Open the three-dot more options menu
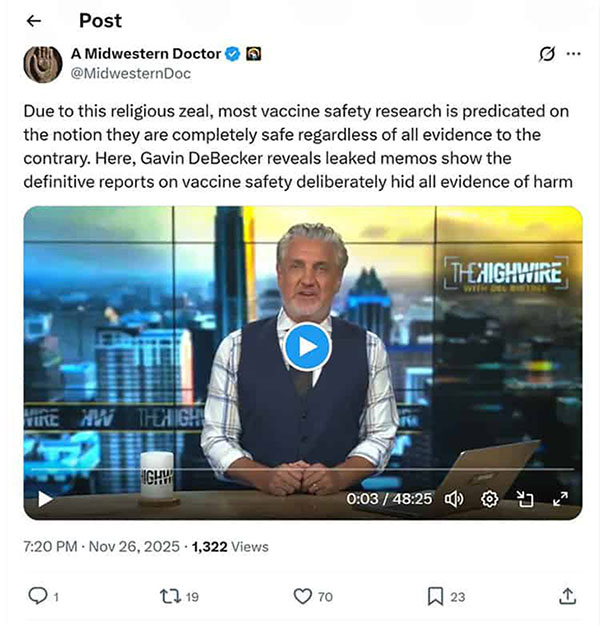Viewport: 600px width, 625px height. coord(573,54)
